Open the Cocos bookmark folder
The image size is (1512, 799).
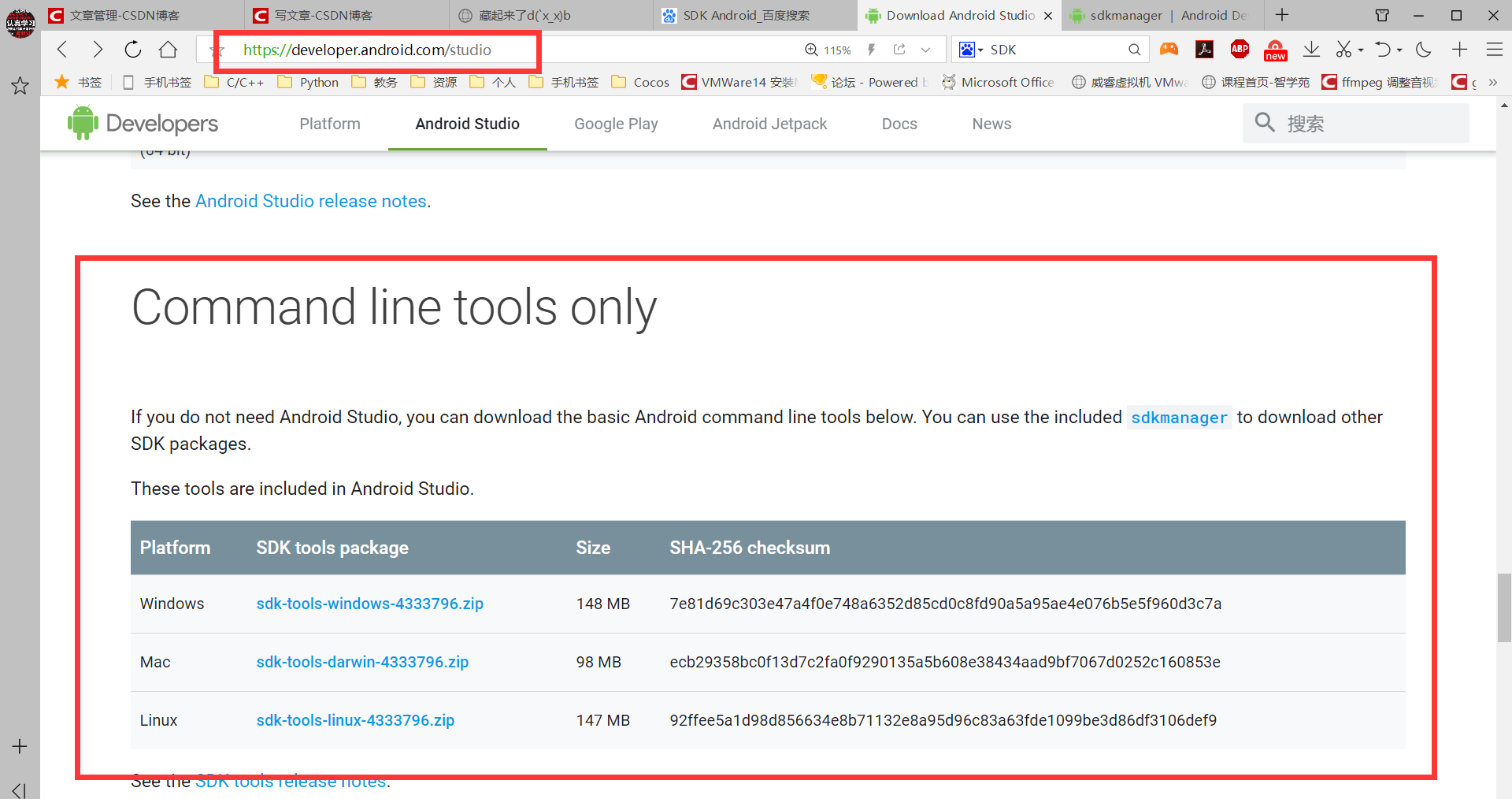[x=640, y=82]
